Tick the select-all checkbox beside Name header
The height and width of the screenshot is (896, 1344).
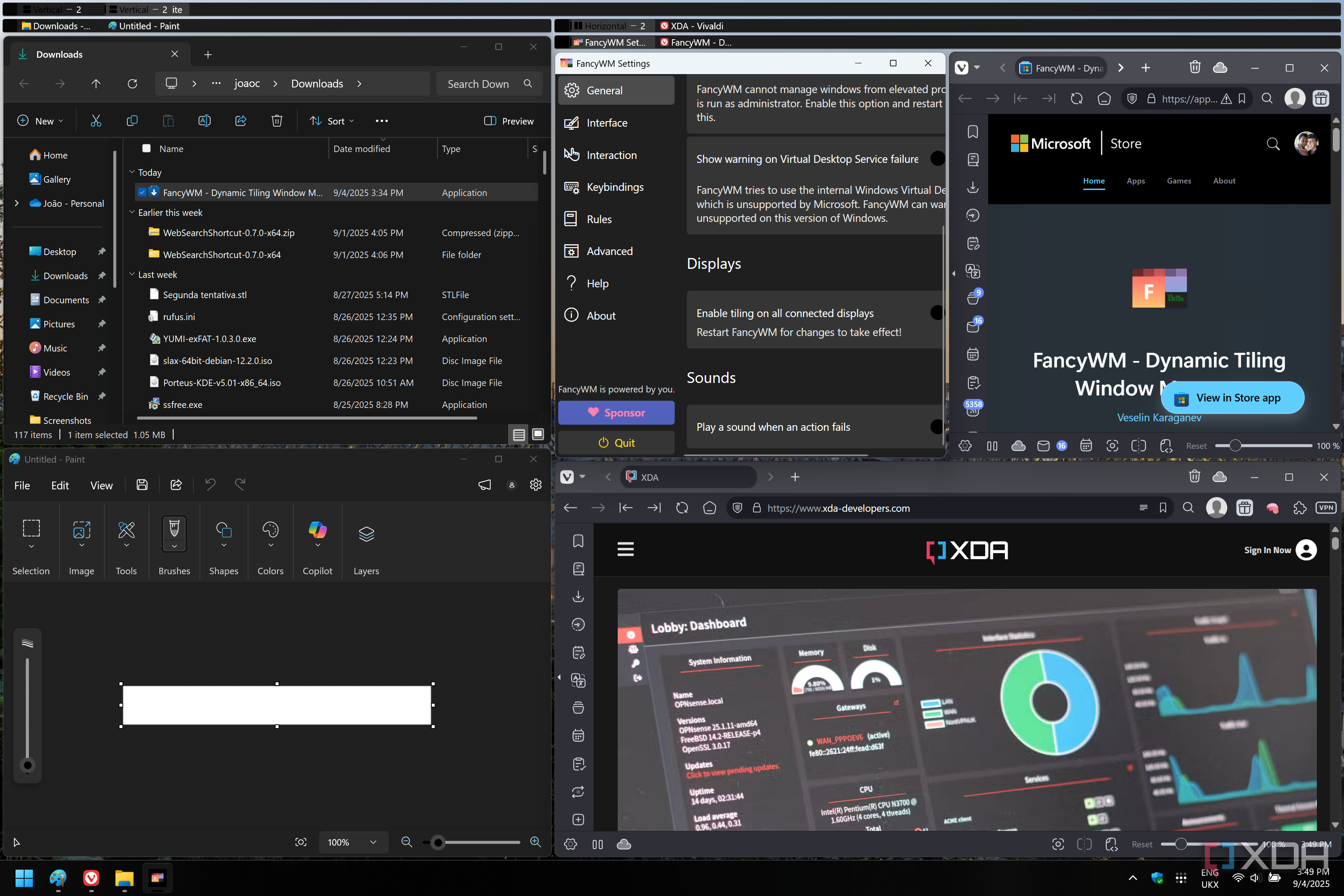tap(146, 148)
